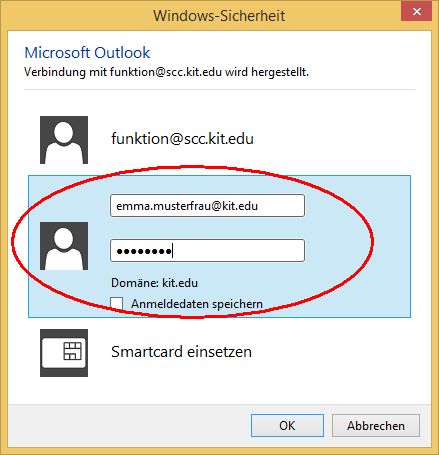Click the Domäne: kit.edu label
This screenshot has height=455, width=439.
point(154,283)
